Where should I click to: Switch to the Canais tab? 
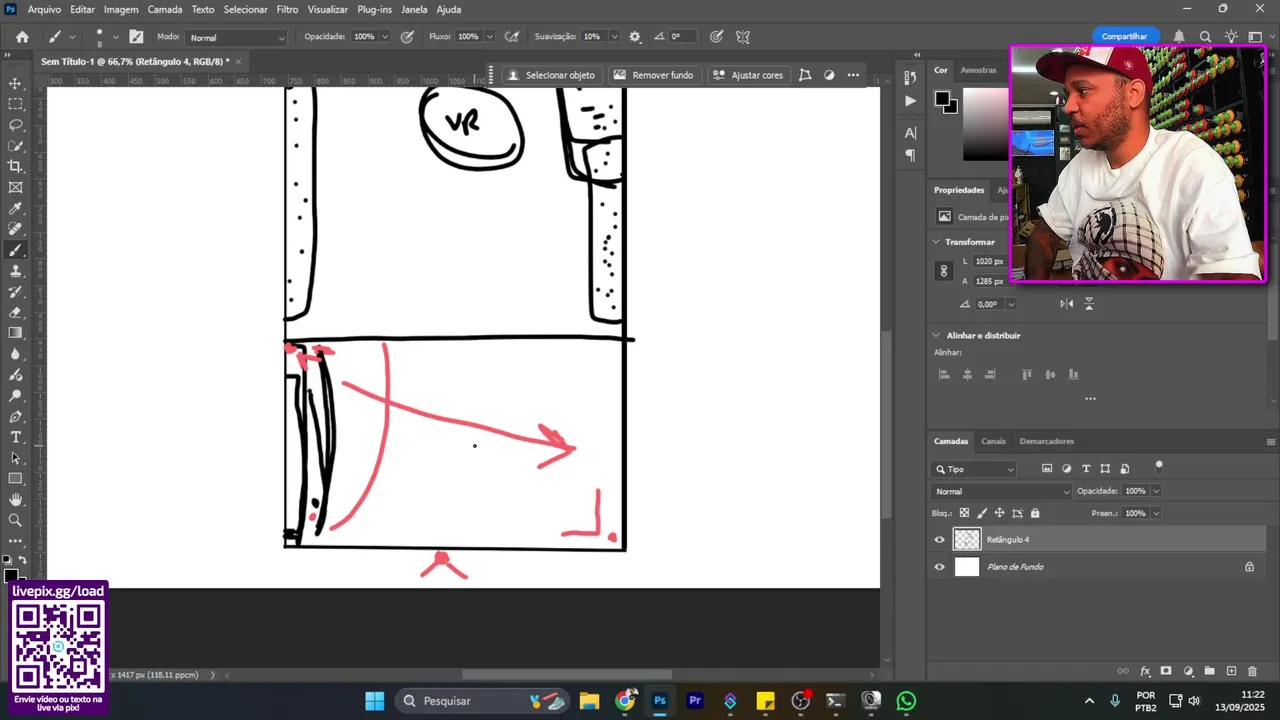click(x=993, y=441)
